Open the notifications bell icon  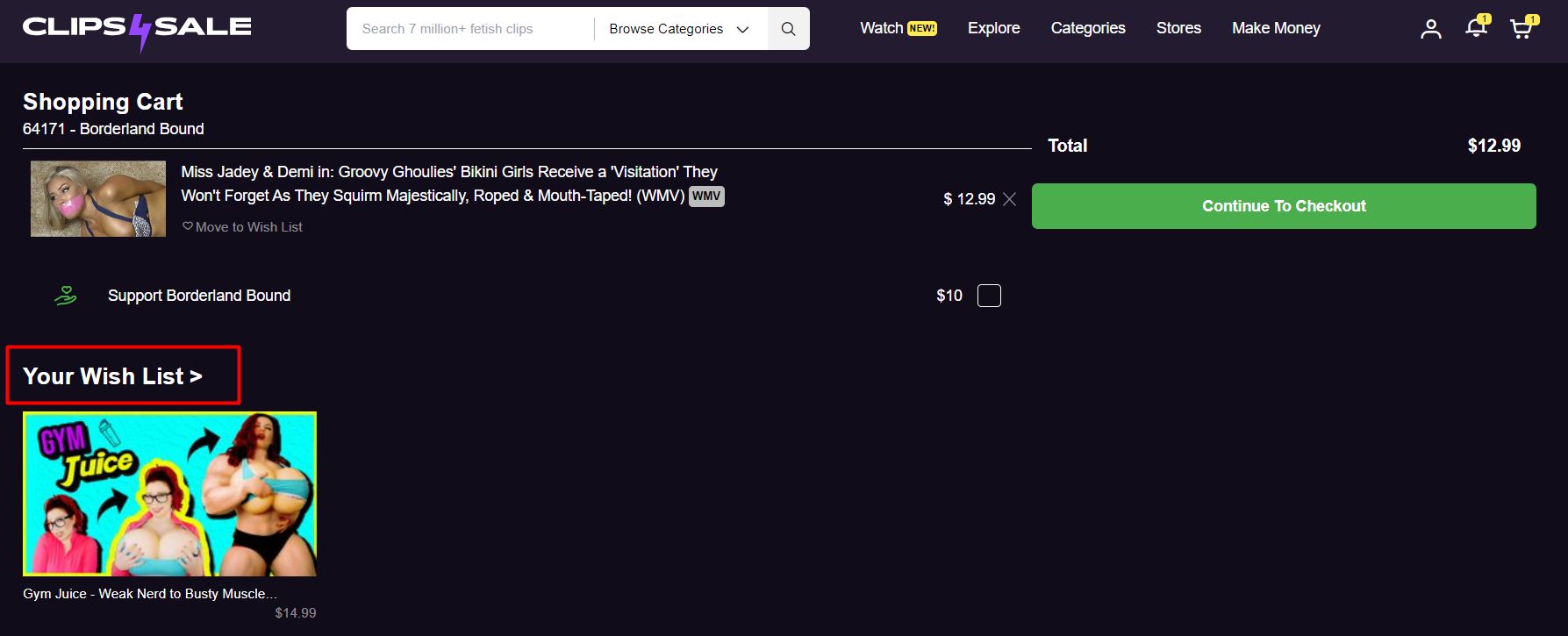1477,27
